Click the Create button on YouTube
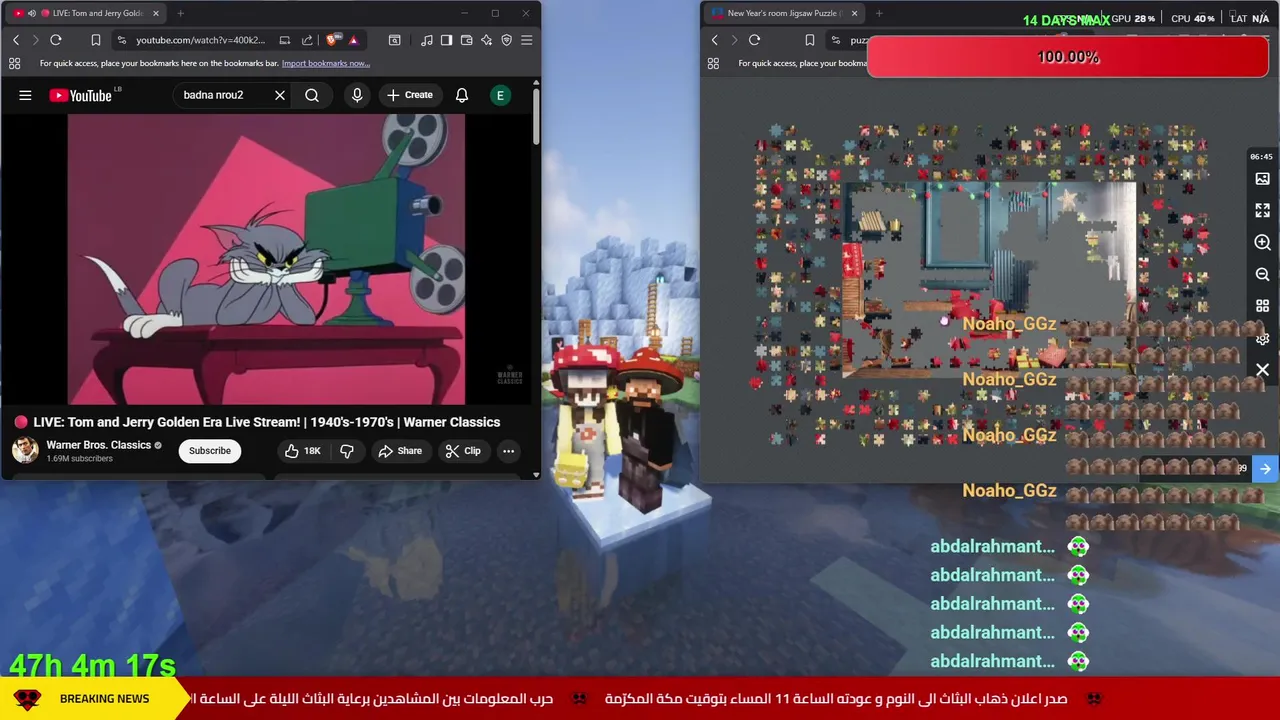Viewport: 1280px width, 720px height. (410, 96)
